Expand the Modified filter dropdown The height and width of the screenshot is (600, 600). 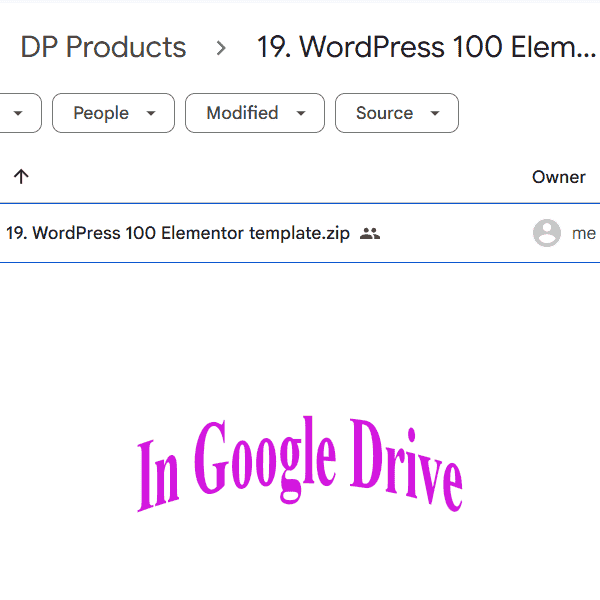(x=255, y=113)
